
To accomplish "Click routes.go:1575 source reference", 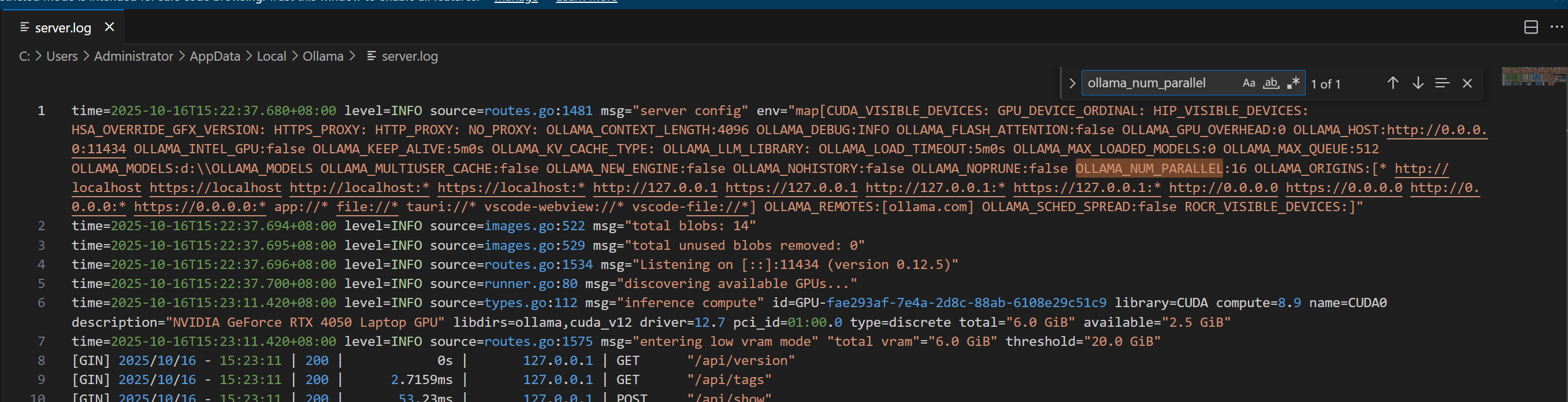I will point(538,341).
